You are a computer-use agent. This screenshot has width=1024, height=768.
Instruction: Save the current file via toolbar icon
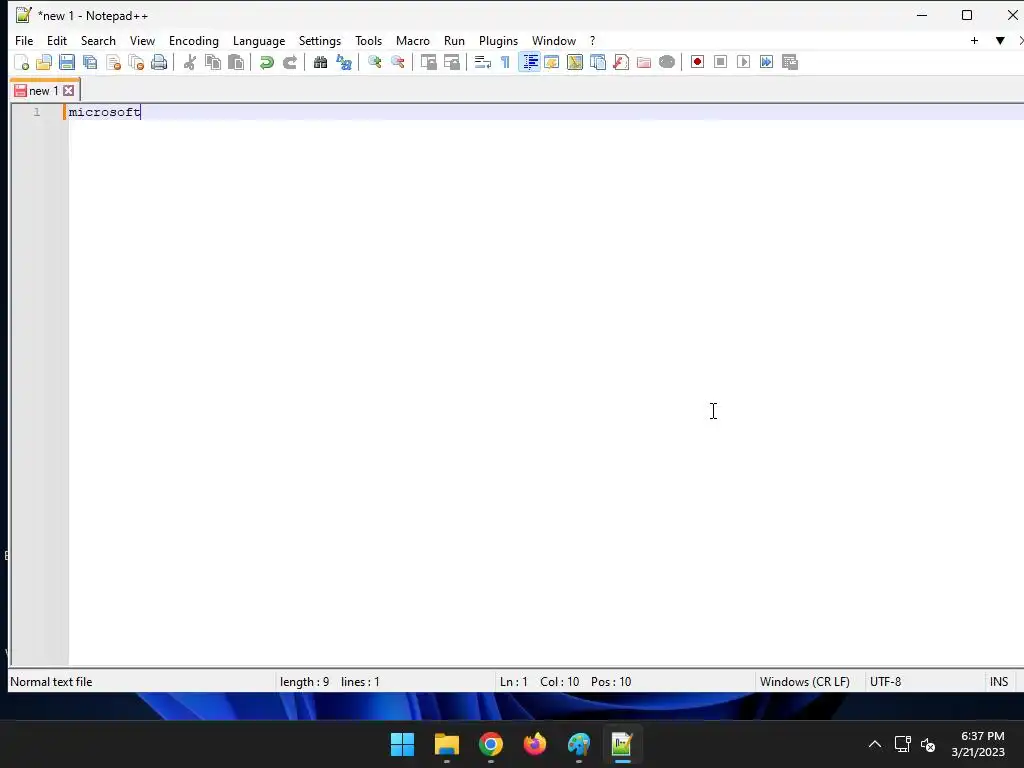[67, 62]
